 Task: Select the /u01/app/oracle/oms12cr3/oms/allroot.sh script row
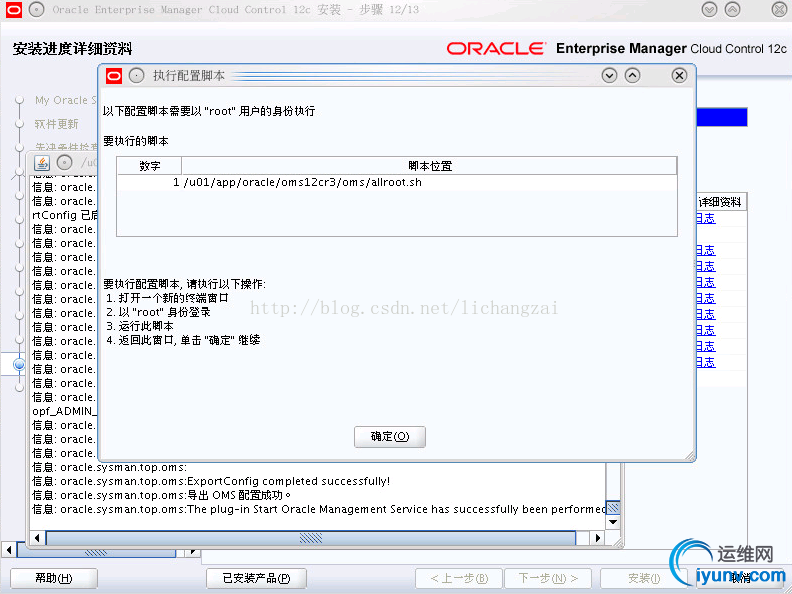point(397,182)
